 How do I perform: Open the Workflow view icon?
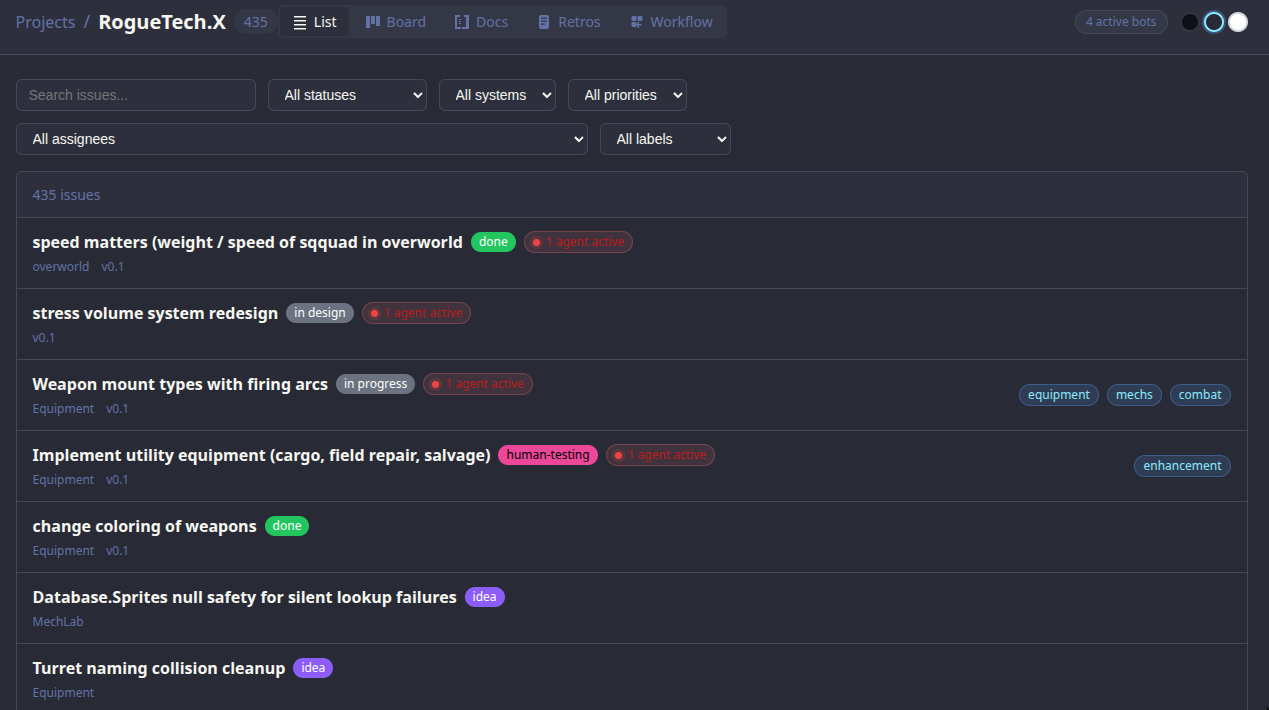click(x=637, y=22)
